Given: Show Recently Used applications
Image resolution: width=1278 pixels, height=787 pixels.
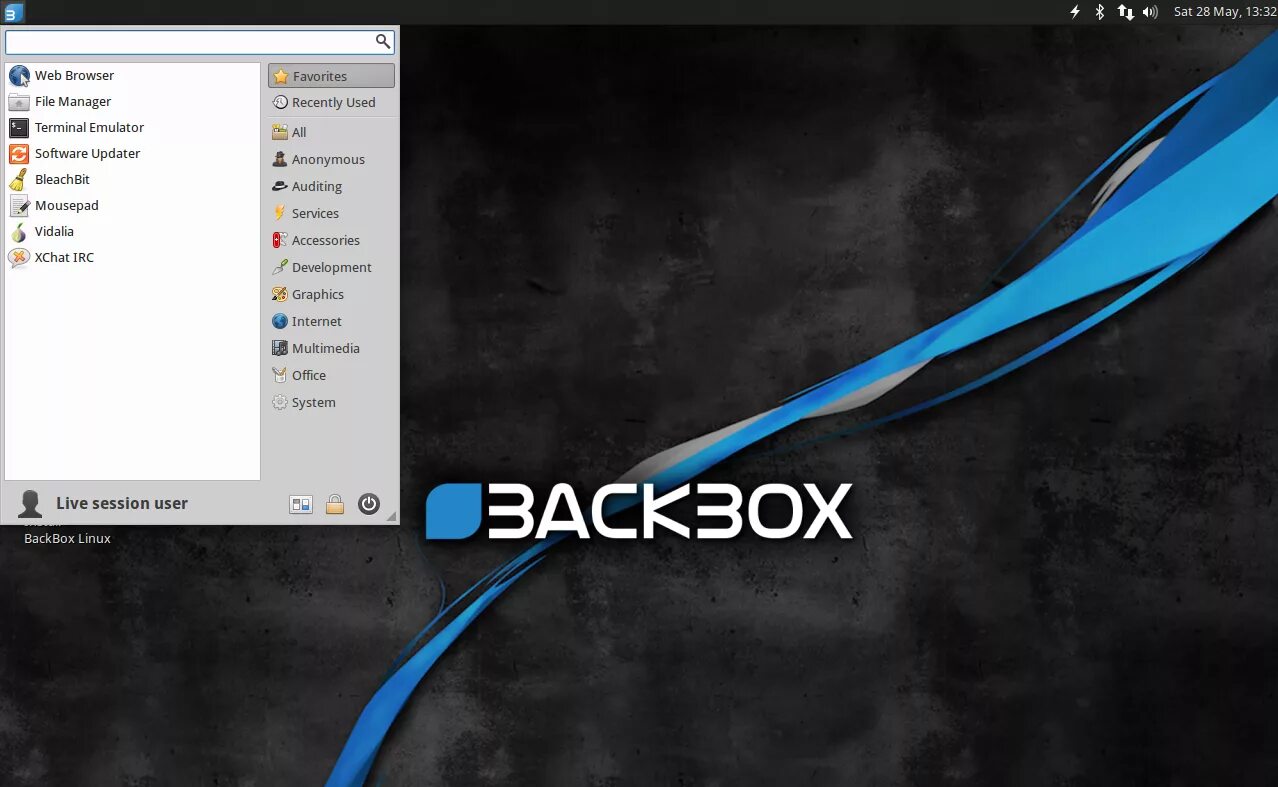Looking at the screenshot, I should tap(331, 102).
